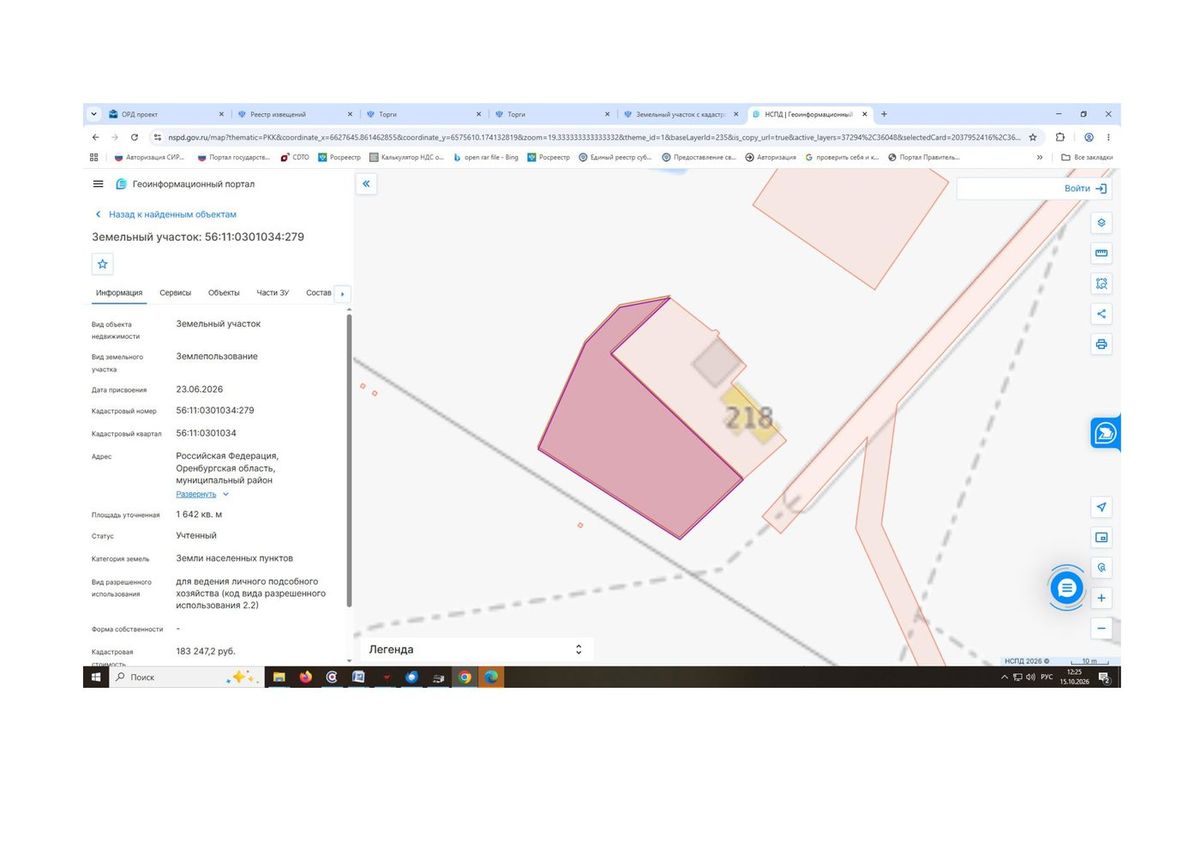Reload the page in Chrome

(x=133, y=137)
